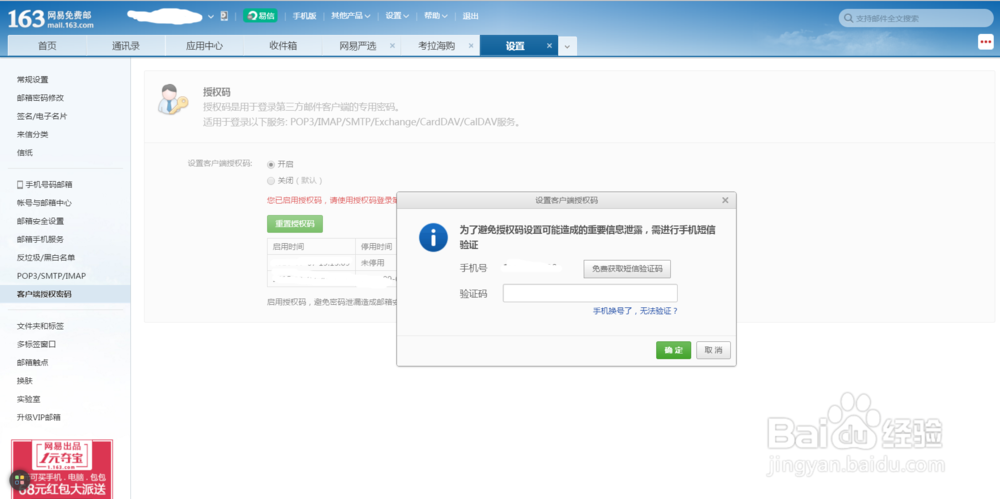The width and height of the screenshot is (1000, 499).
Task: Switch to the 通讯录 tab
Action: (126, 46)
